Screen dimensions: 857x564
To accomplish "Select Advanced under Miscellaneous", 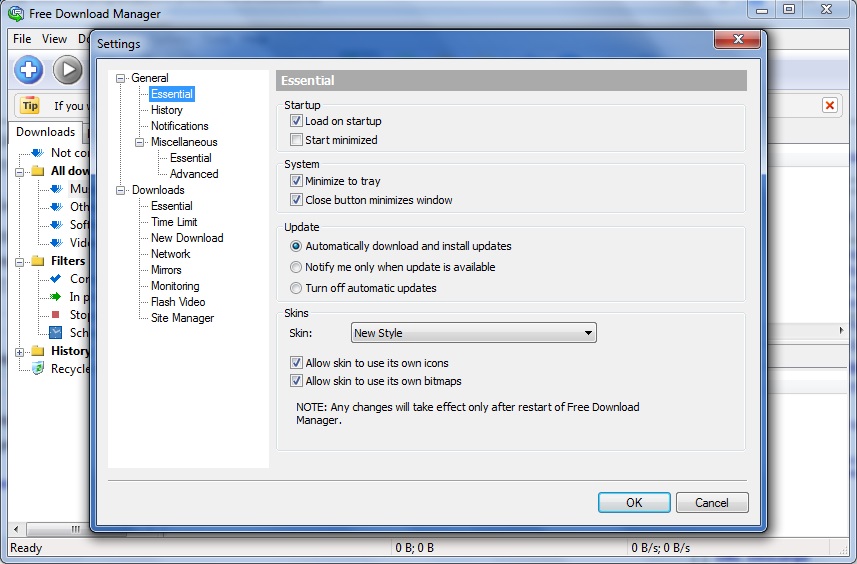I will 194,174.
